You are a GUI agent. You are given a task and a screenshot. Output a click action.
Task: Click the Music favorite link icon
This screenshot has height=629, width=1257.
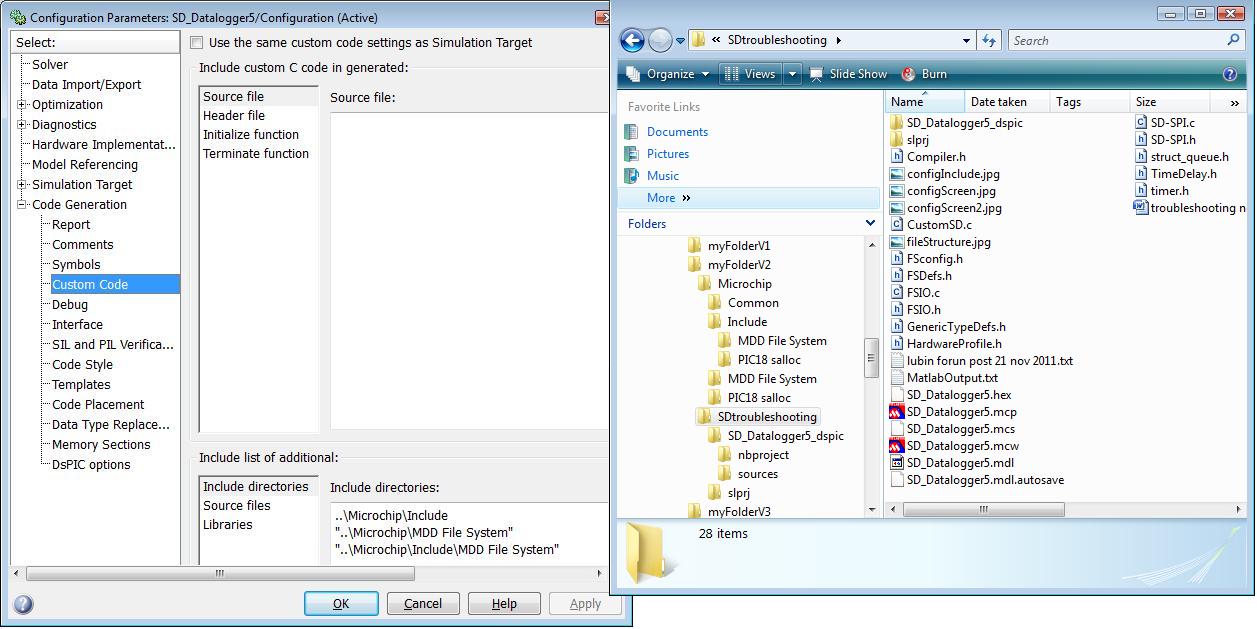point(631,176)
